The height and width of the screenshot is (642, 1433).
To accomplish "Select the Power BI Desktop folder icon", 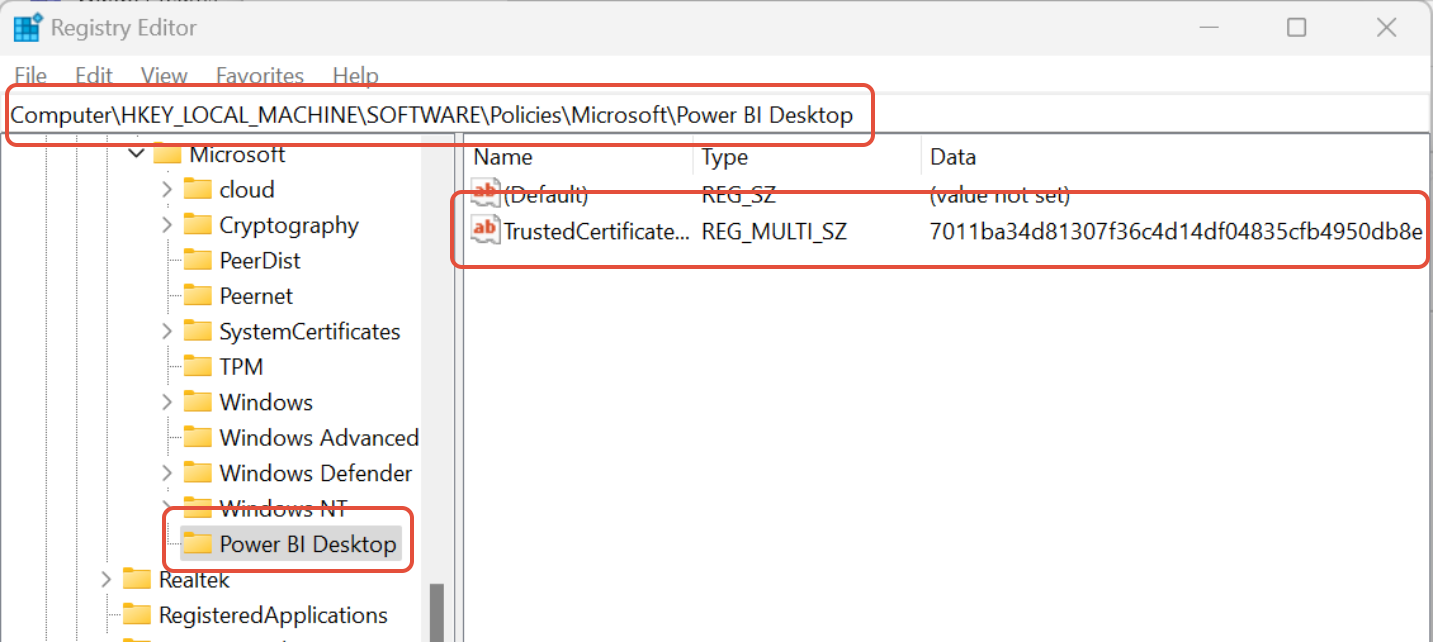I will pos(198,545).
